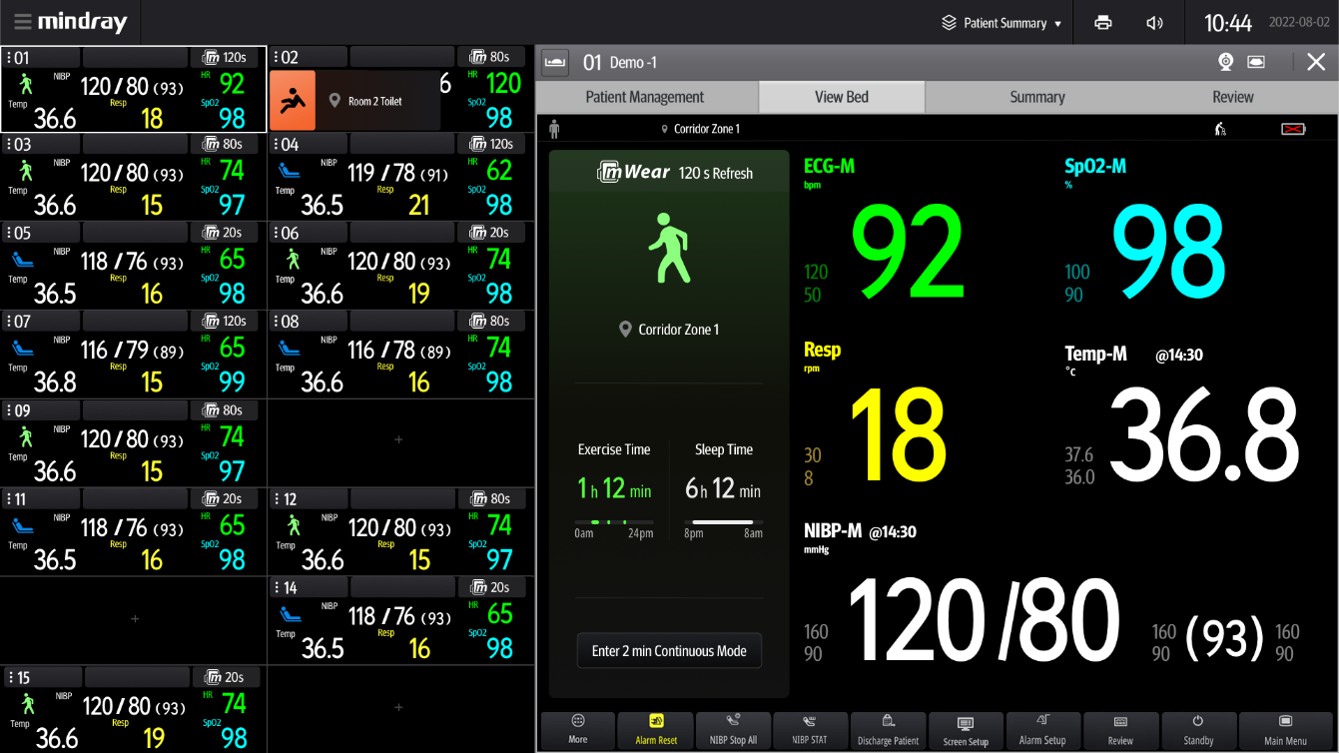Open Alarm Setup in bottom toolbar
This screenshot has height=753, width=1339.
(x=1042, y=730)
